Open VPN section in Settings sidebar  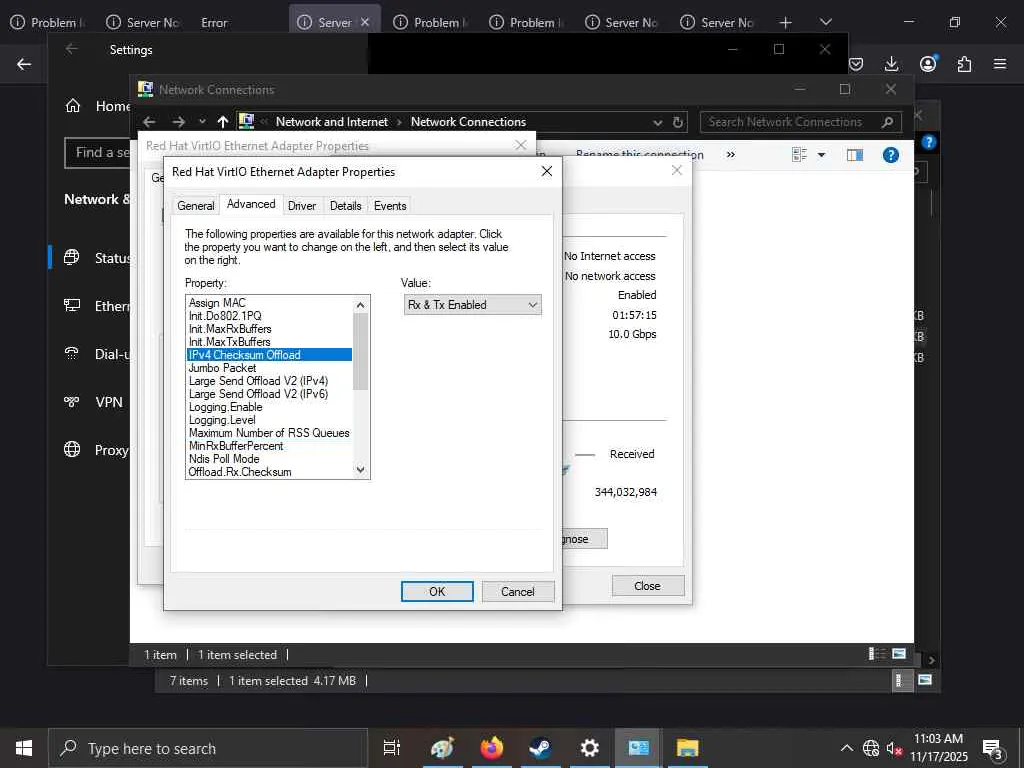click(93, 402)
